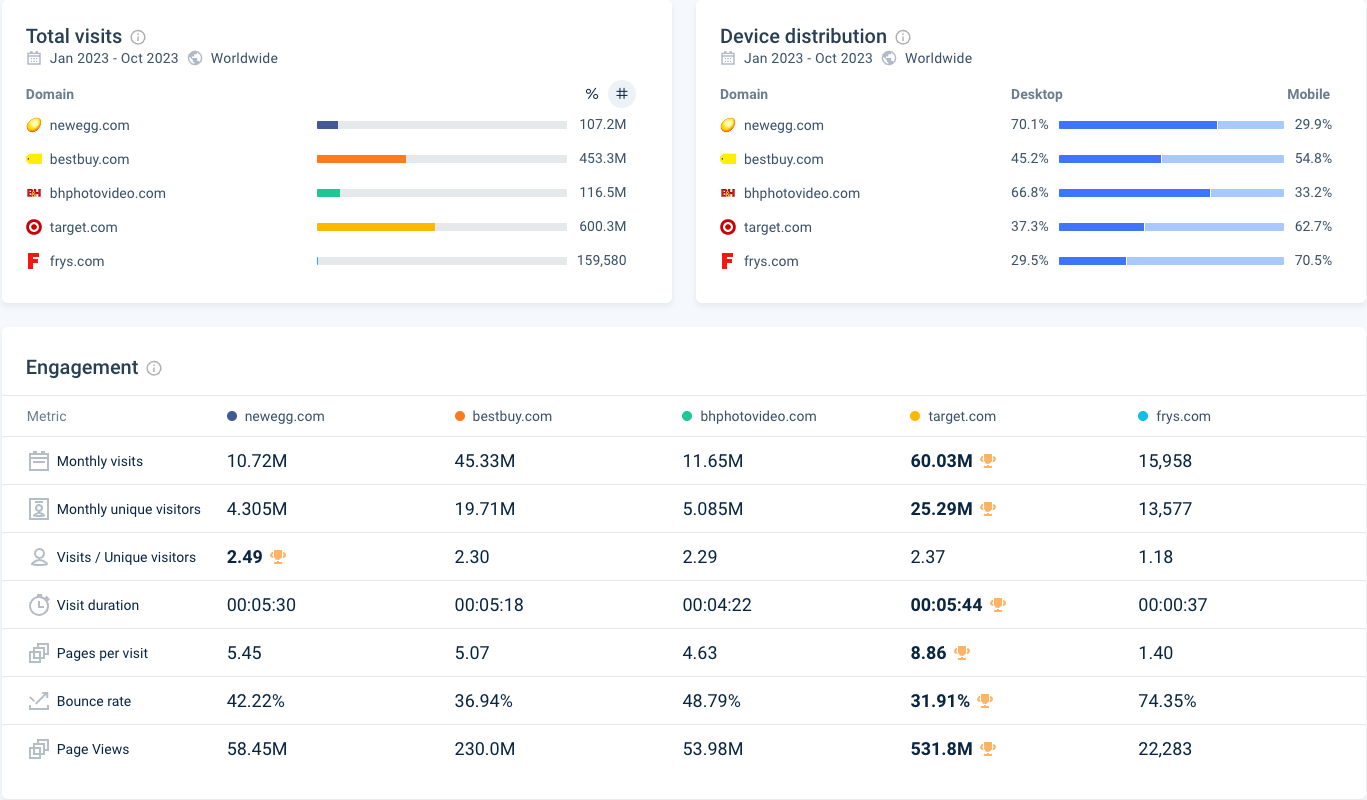This screenshot has height=800, width=1367.
Task: Click the Bounce rate arrow icon
Action: 38,701
